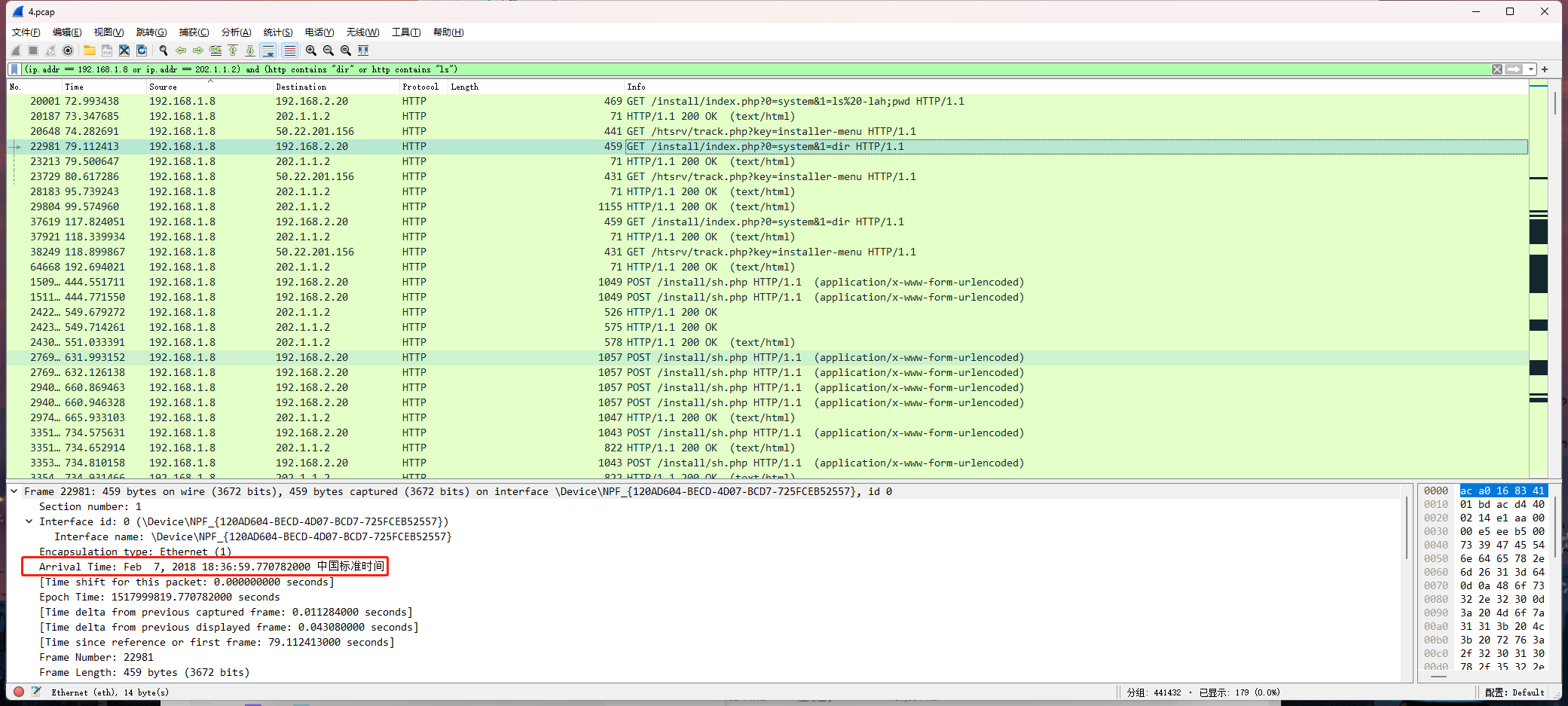Click the capture status red circle icon
This screenshot has width=1568, height=706.
tap(19, 692)
